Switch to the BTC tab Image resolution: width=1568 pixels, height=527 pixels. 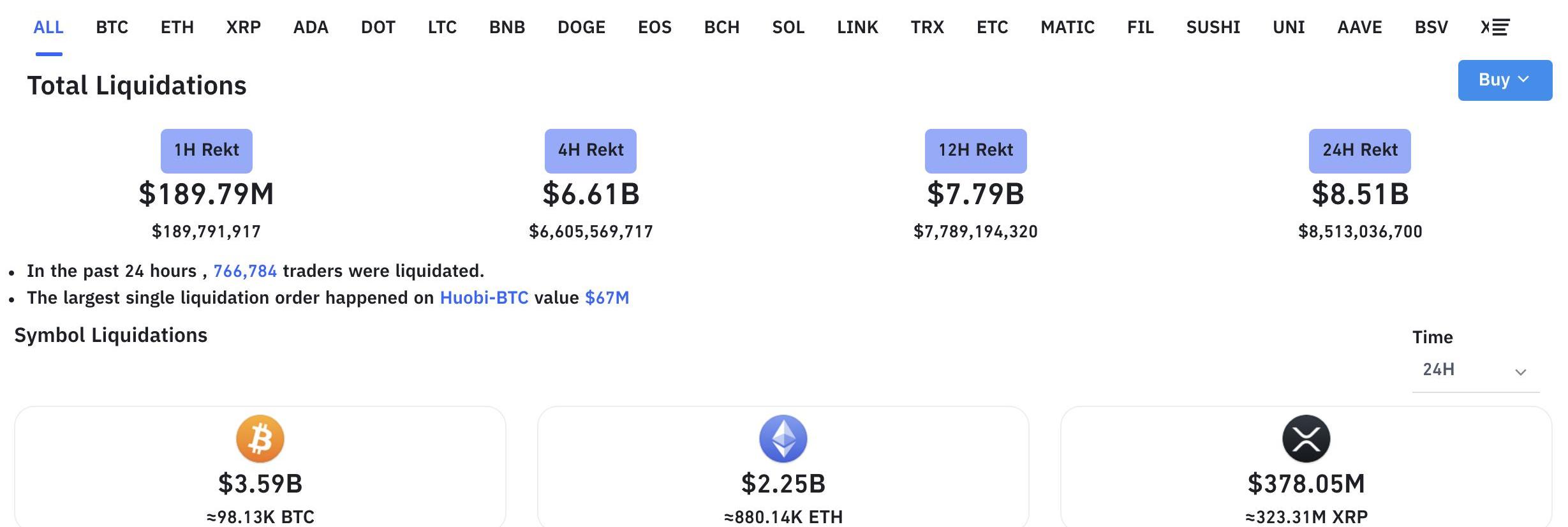[112, 27]
